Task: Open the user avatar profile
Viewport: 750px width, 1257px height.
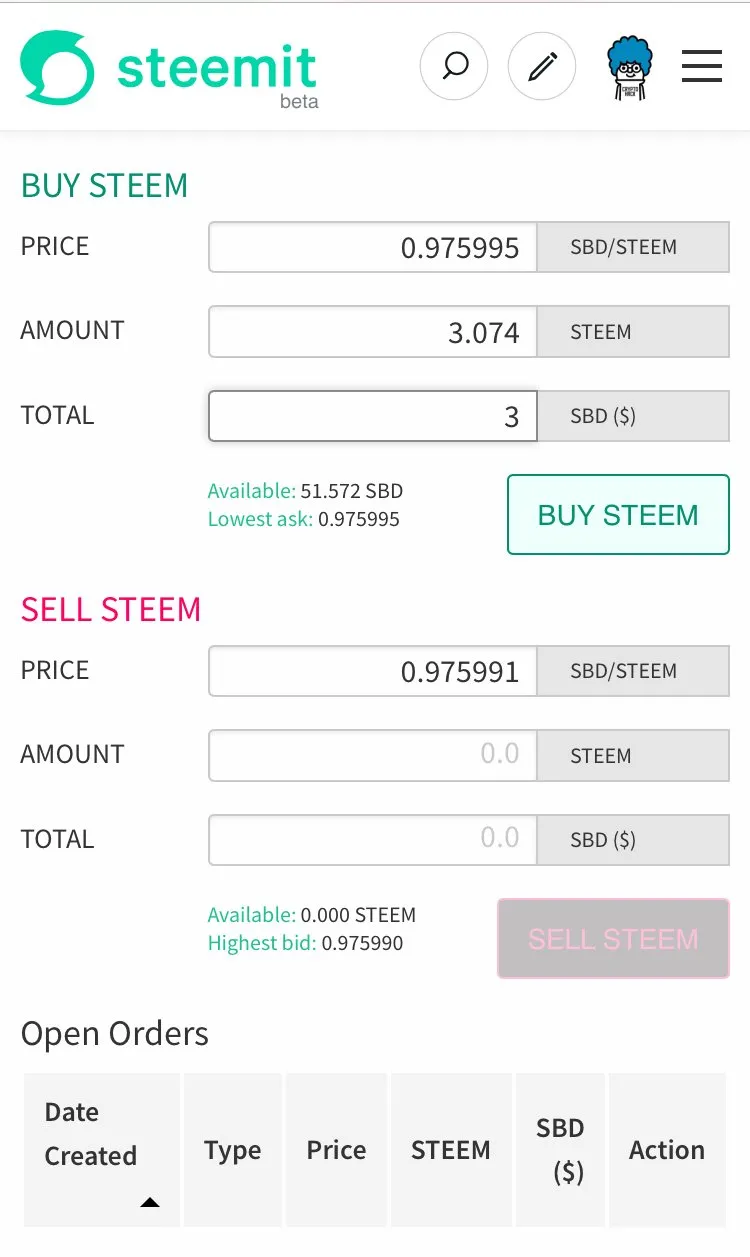Action: click(x=630, y=68)
